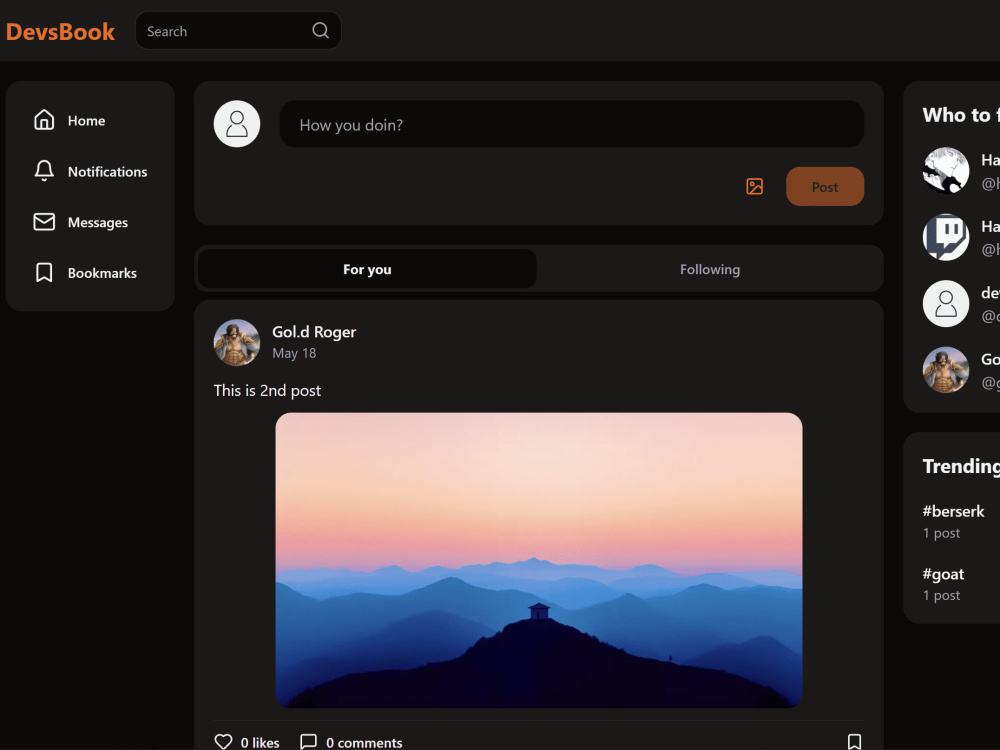Click the 'Who to' follow heading

[x=961, y=115]
